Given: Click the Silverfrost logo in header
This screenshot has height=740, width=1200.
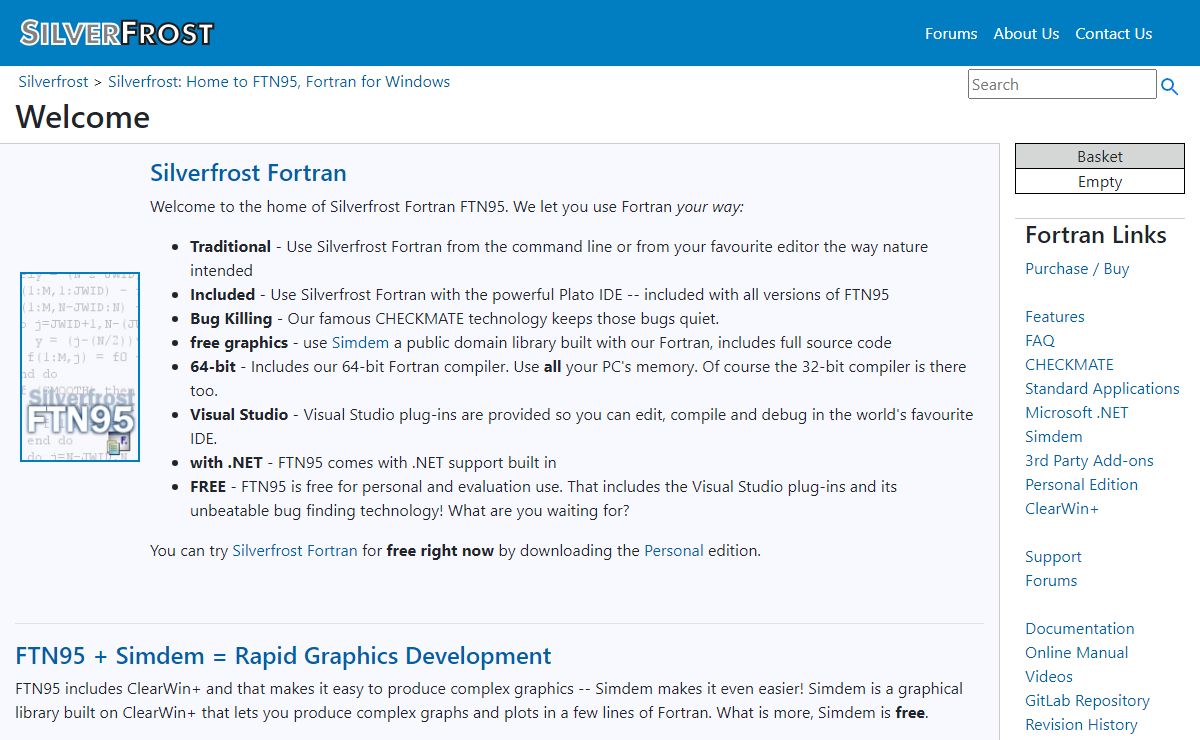Looking at the screenshot, I should click(117, 33).
